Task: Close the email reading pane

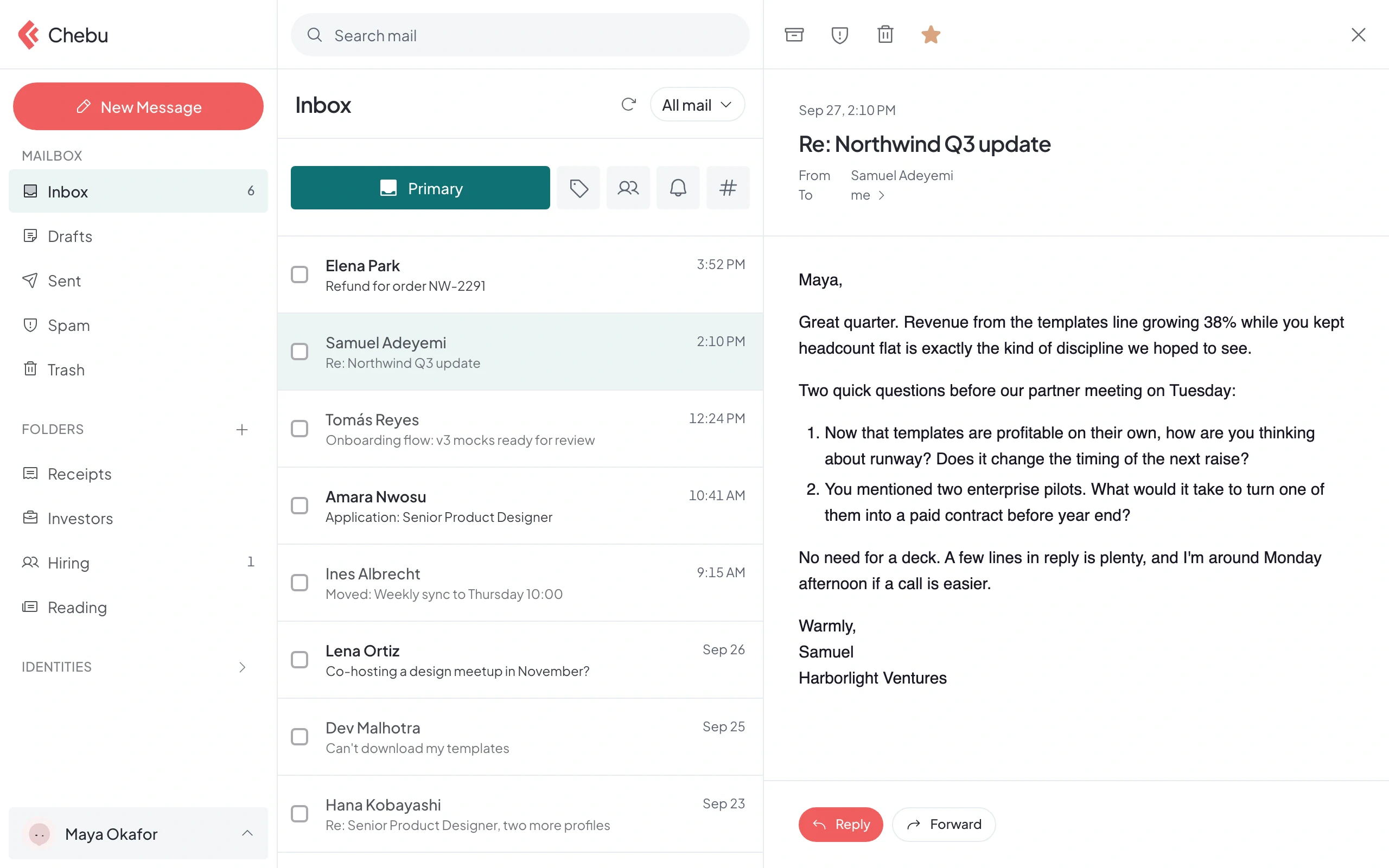Action: 1358,34
